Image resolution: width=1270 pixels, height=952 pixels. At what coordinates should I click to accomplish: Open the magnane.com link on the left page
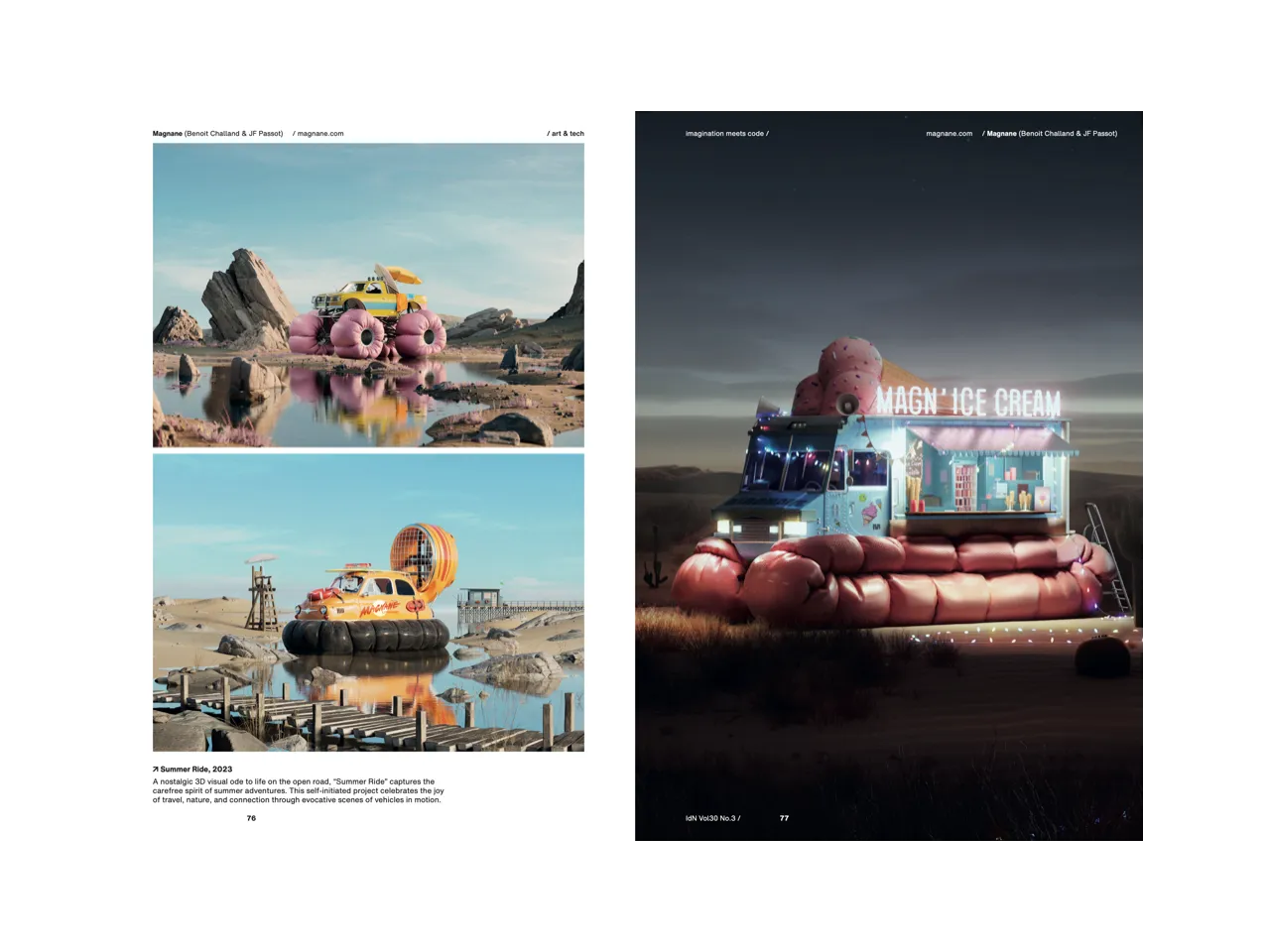click(x=319, y=133)
